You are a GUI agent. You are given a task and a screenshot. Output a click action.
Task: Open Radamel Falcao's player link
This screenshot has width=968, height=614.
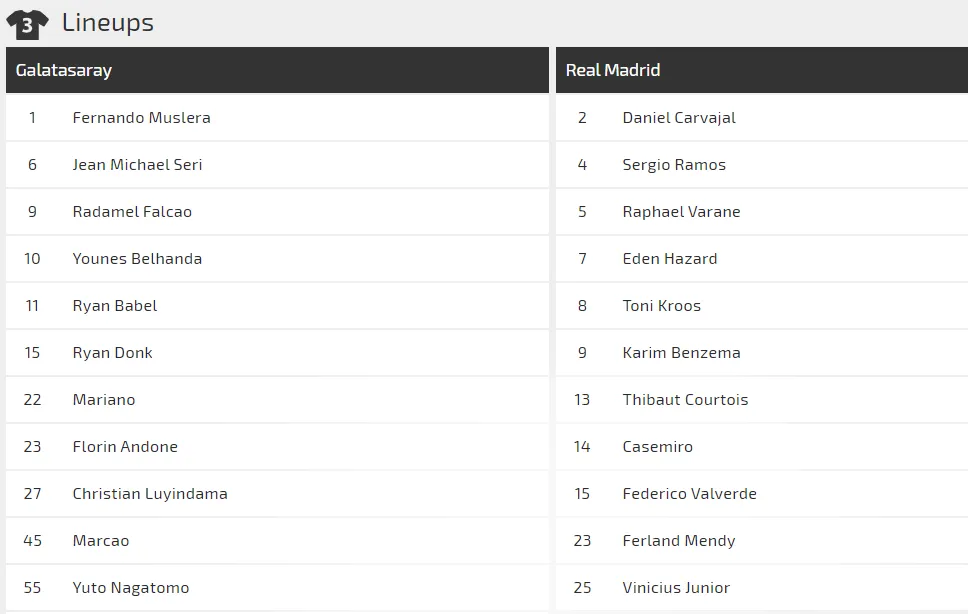point(132,212)
